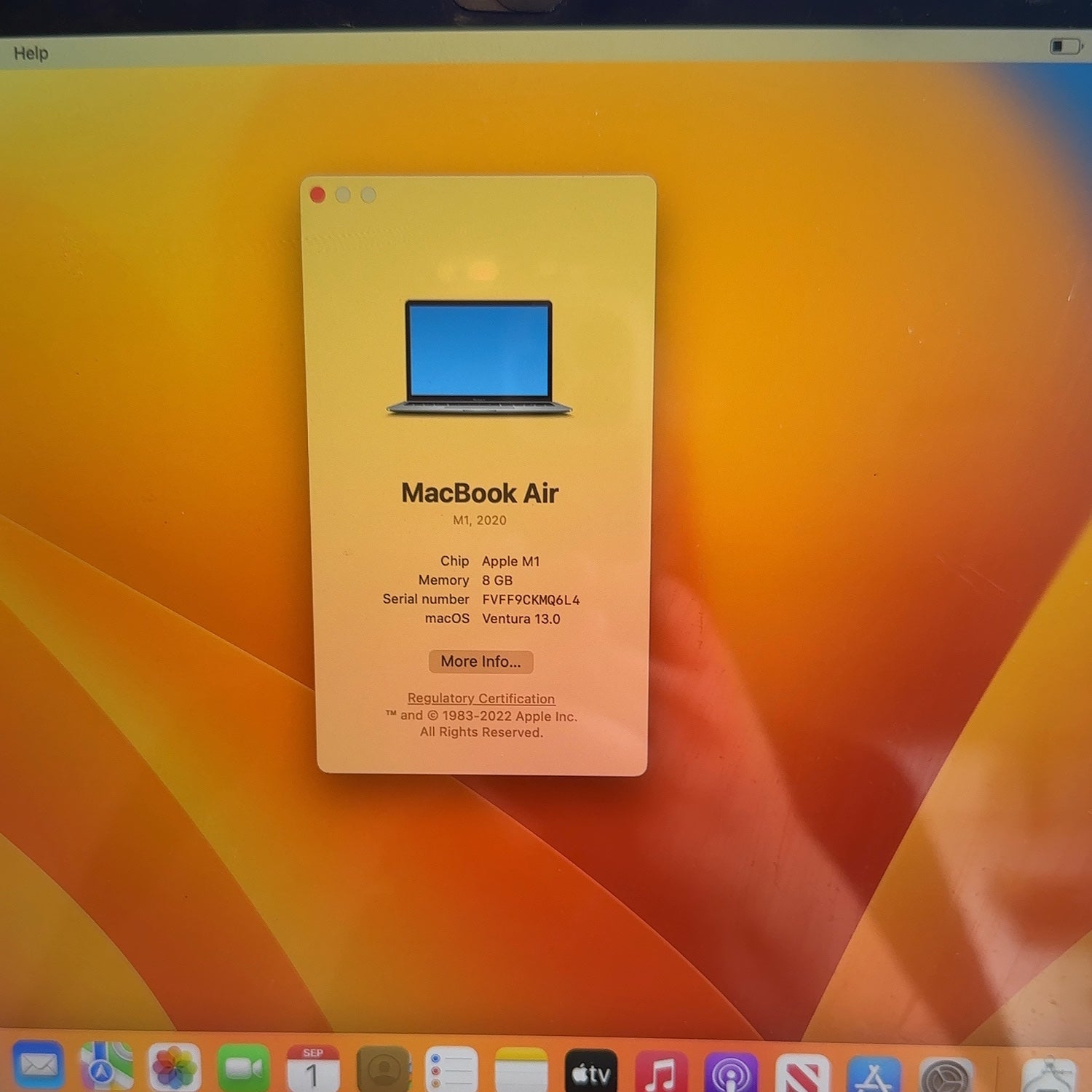
Task: Check the battery icon in menu bar
Action: click(1067, 47)
